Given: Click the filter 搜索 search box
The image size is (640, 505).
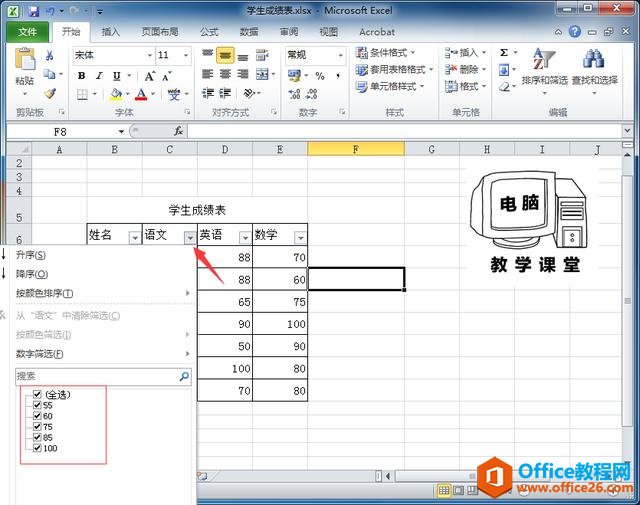Looking at the screenshot, I should tap(103, 376).
